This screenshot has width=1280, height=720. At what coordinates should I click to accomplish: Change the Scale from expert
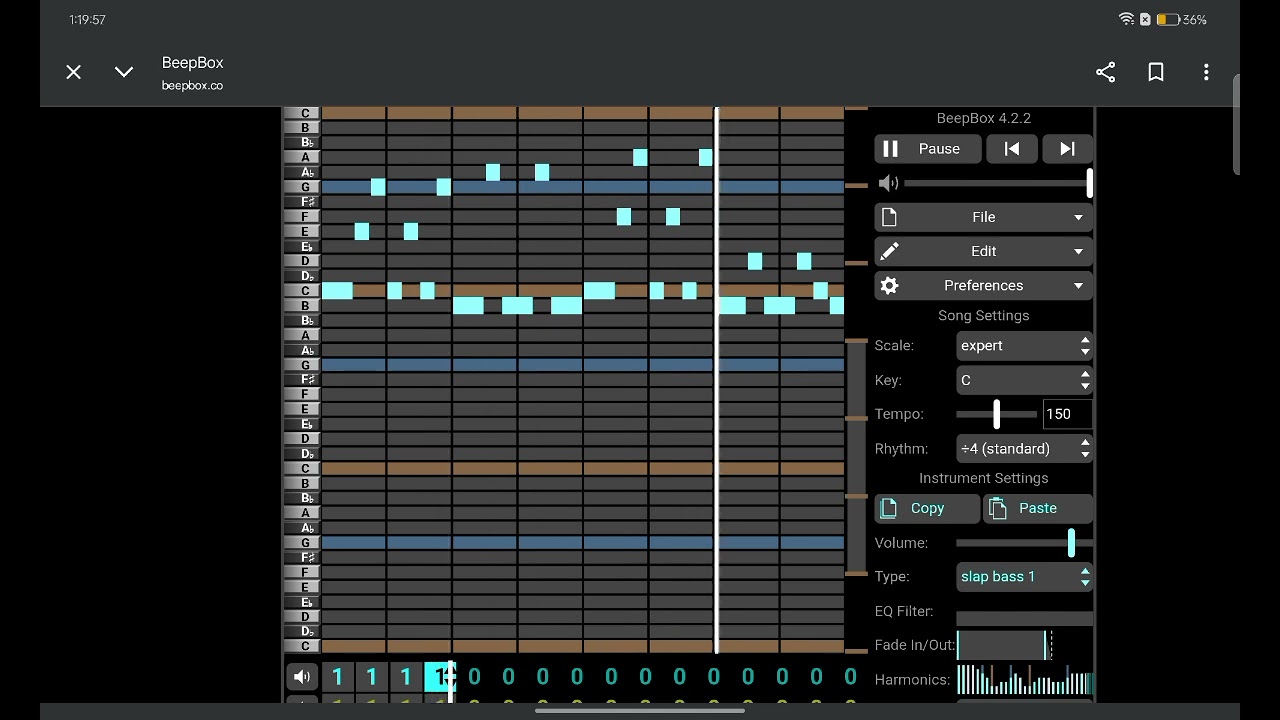pos(1024,346)
